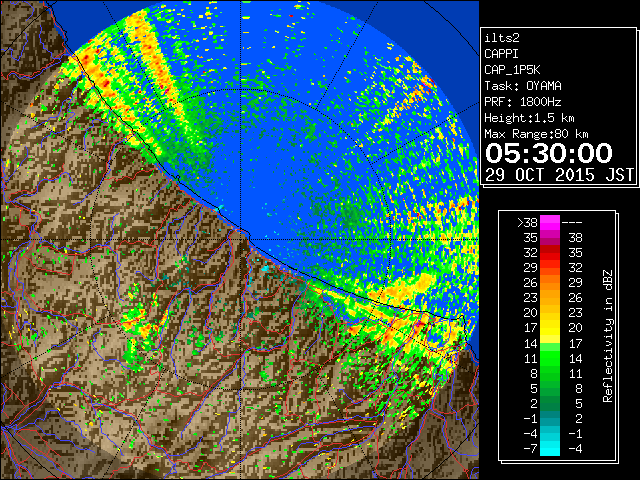Click the '>38' legend value
This screenshot has height=480, width=640.
527,222
